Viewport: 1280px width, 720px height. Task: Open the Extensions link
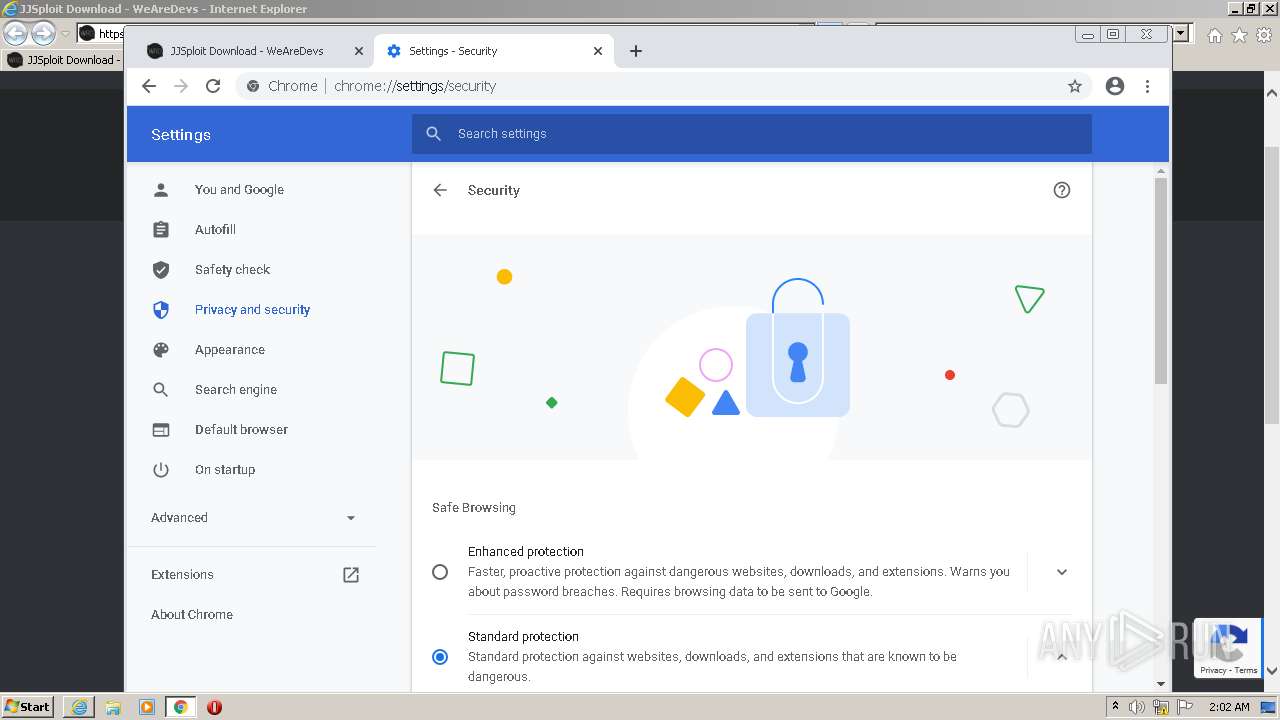point(182,575)
